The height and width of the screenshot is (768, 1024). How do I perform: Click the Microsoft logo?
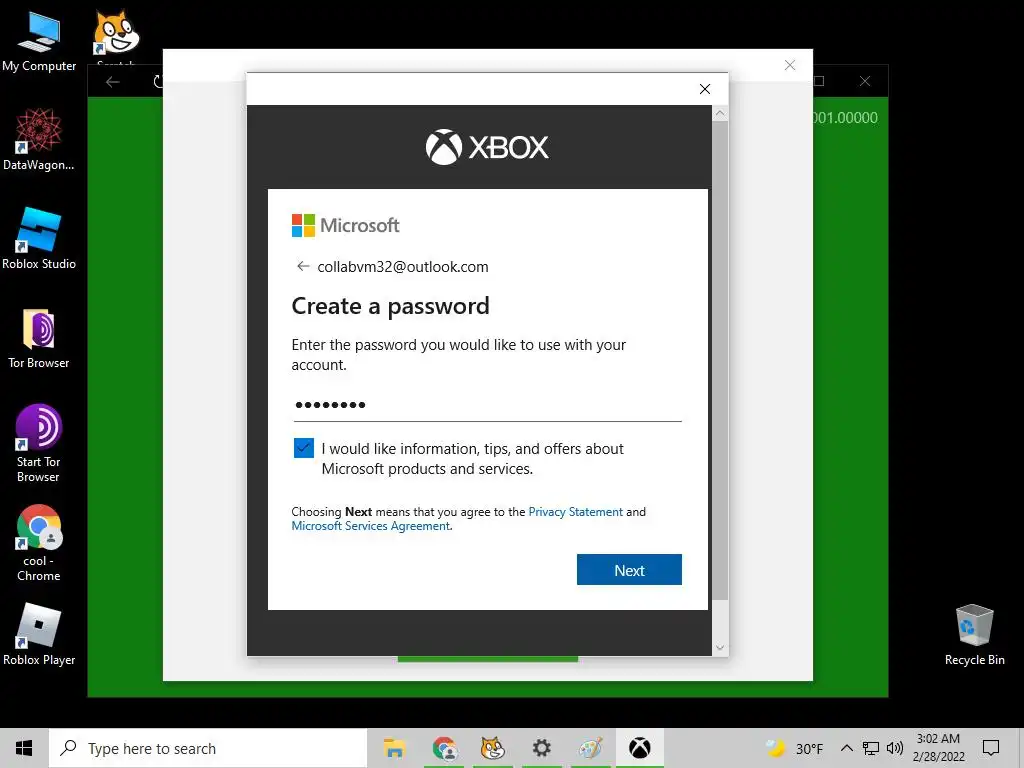(x=345, y=225)
